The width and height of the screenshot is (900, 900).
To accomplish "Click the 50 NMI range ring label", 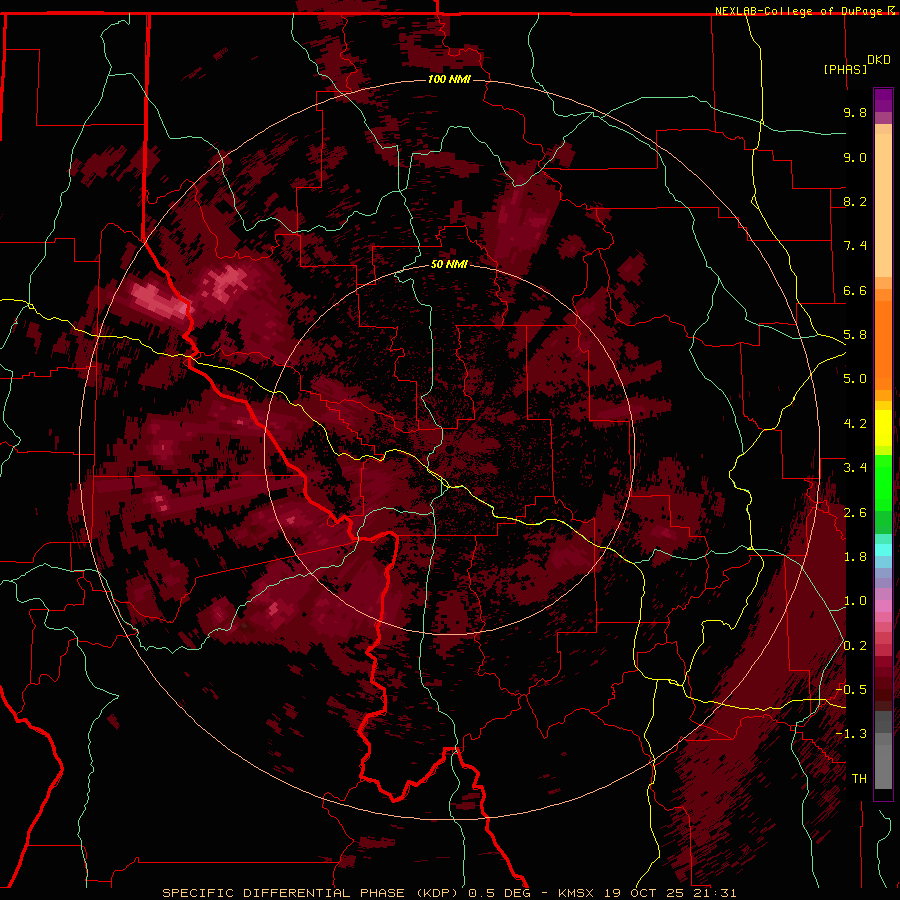I will point(449,264).
